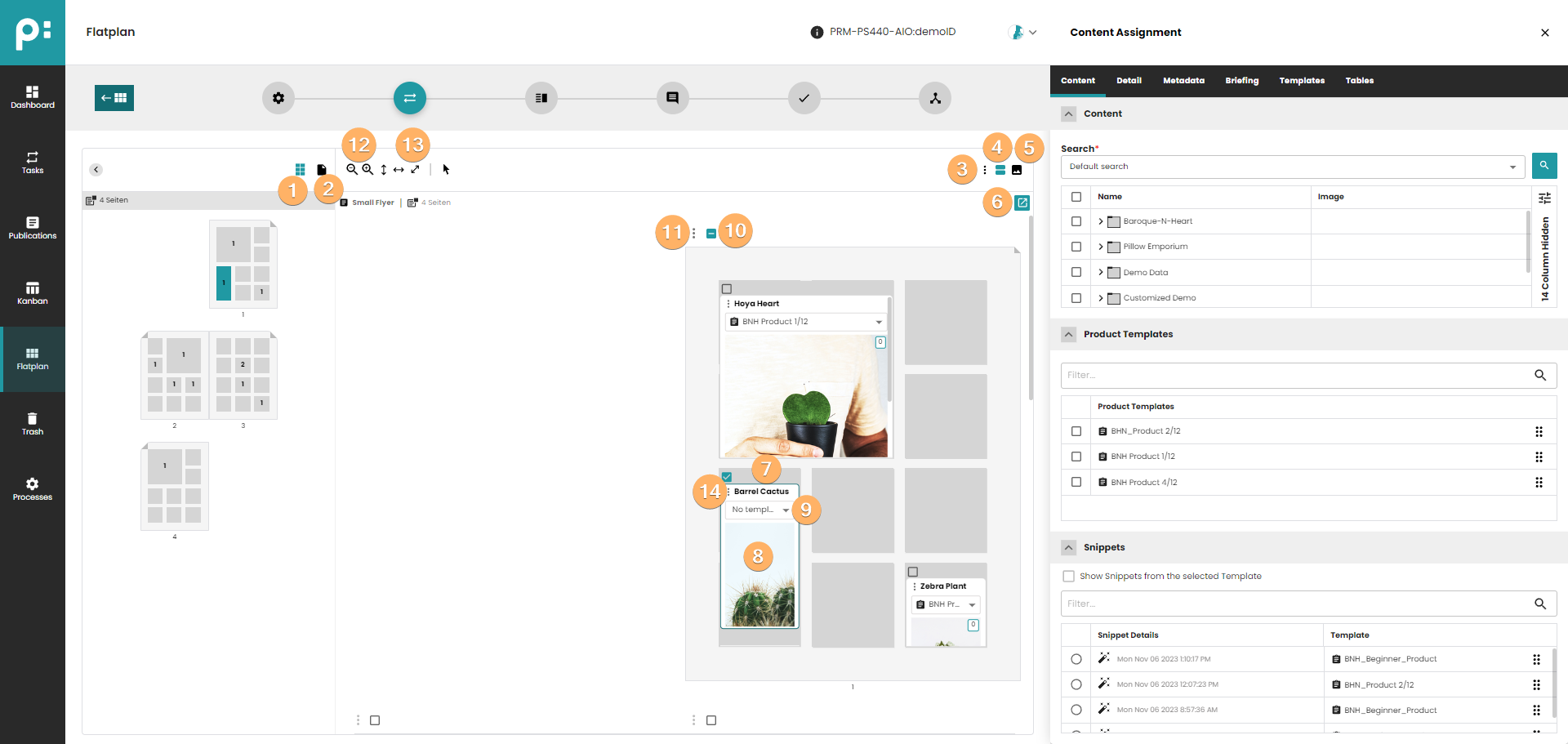Screen dimensions: 1568x744
Task: Click the workflow settings gear step
Action: (x=278, y=98)
